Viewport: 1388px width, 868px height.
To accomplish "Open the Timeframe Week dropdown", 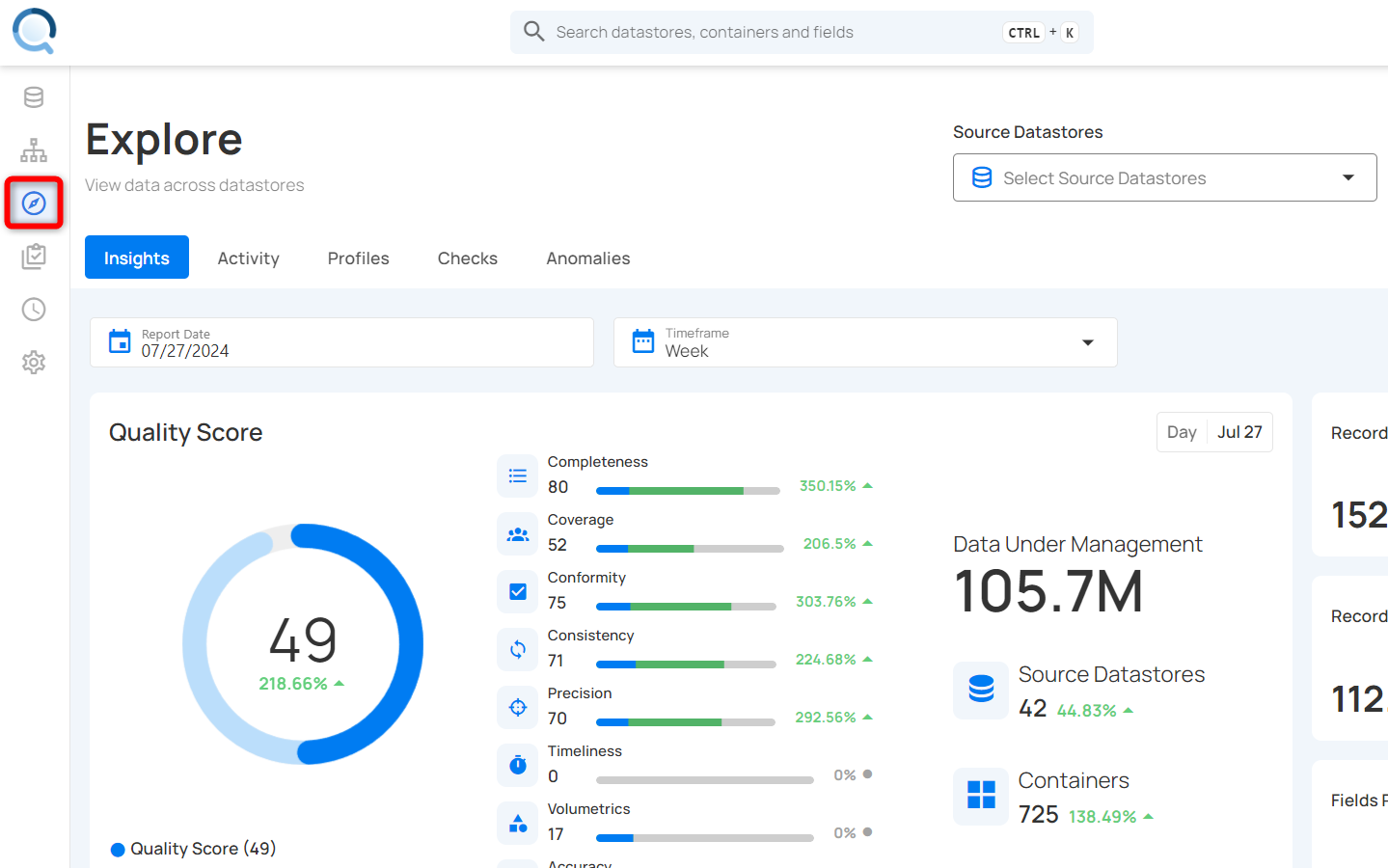I will (x=865, y=342).
